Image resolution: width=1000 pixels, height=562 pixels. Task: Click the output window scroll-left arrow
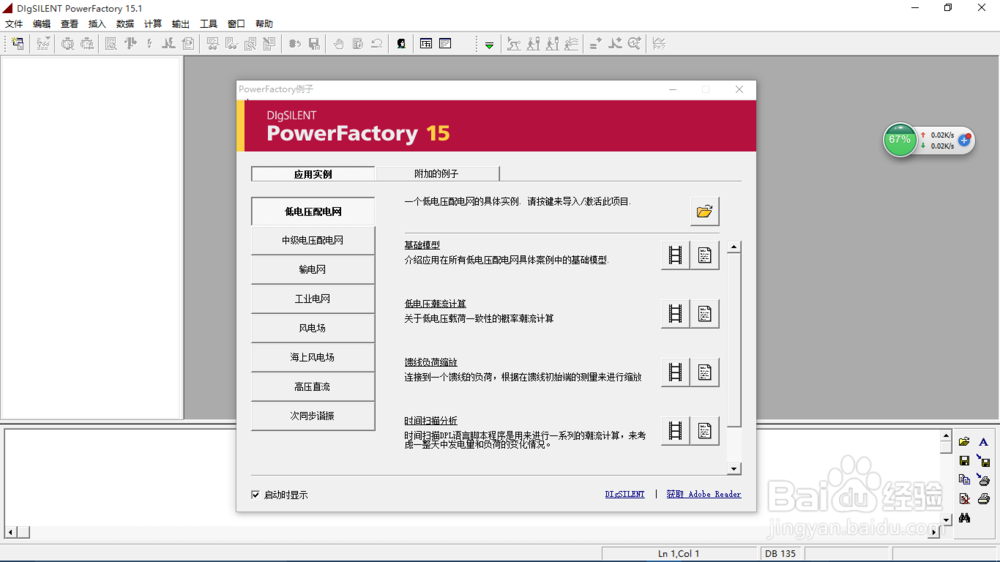pyautogui.click(x=11, y=532)
